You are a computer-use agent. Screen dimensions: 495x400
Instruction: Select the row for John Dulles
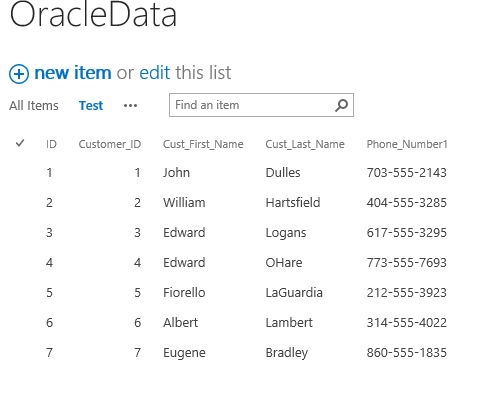click(247, 173)
